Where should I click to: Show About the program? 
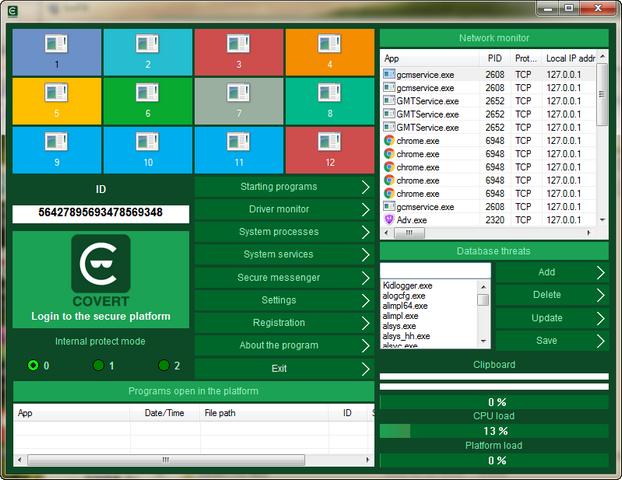pyautogui.click(x=284, y=345)
